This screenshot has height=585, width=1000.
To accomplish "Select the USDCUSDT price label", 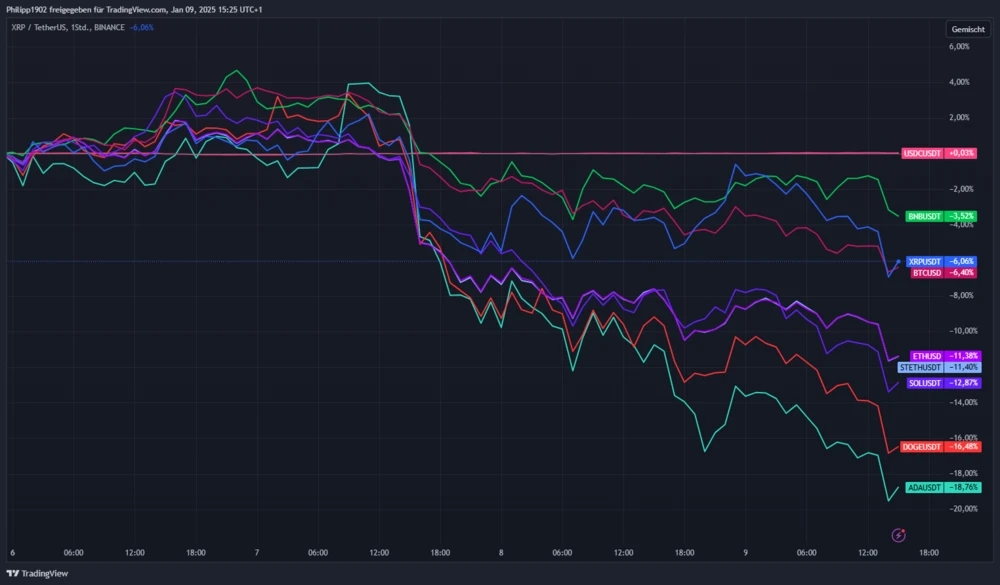I will (939, 153).
